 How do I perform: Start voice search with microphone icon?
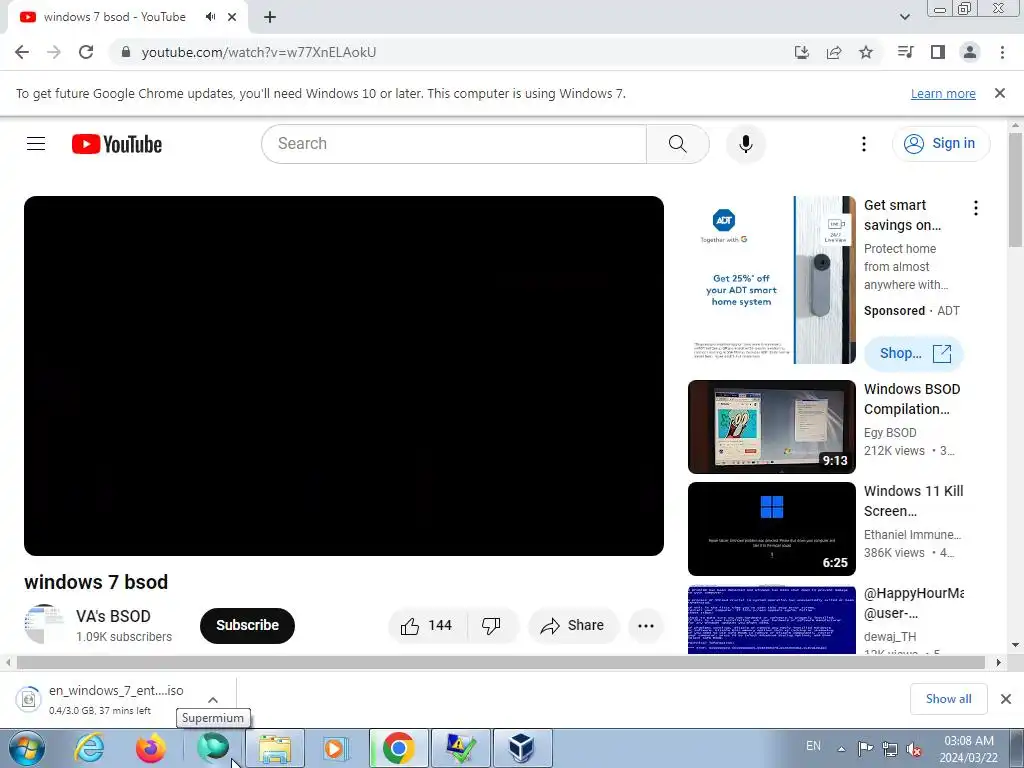pyautogui.click(x=746, y=144)
